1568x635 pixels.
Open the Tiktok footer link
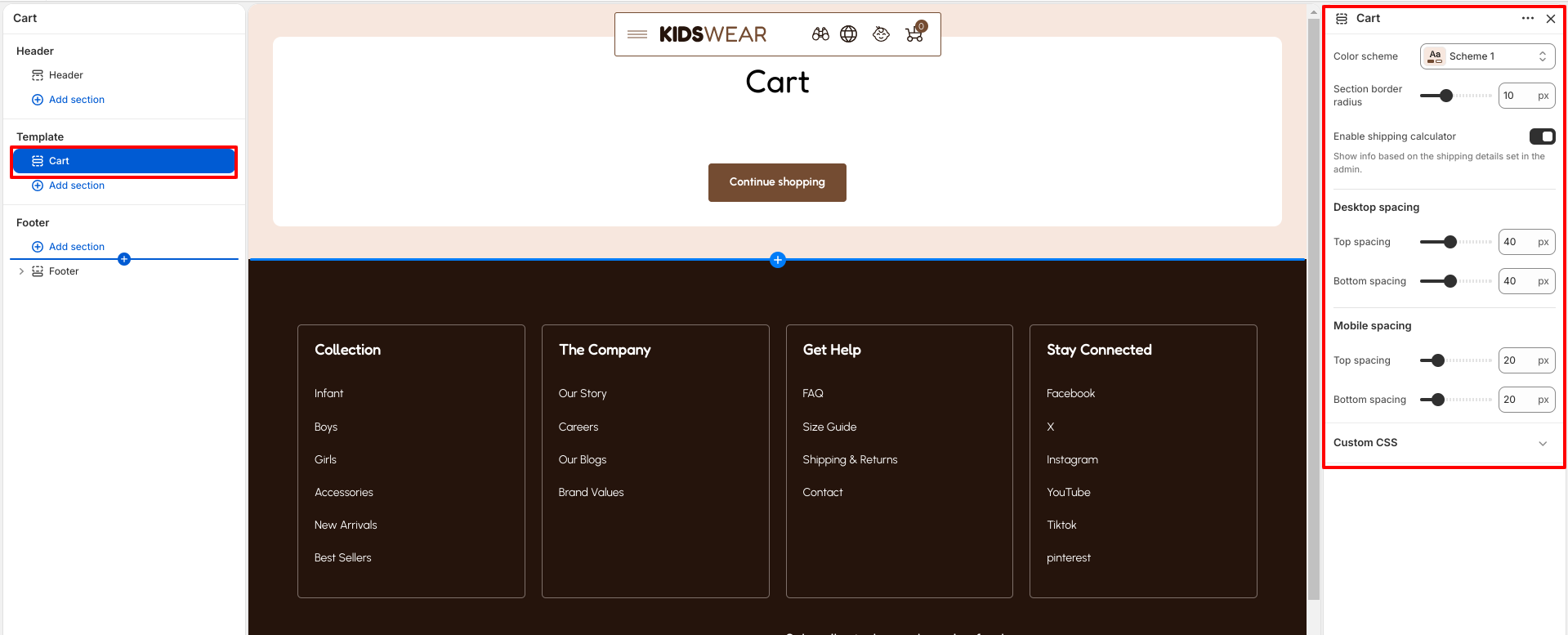[1061, 525]
